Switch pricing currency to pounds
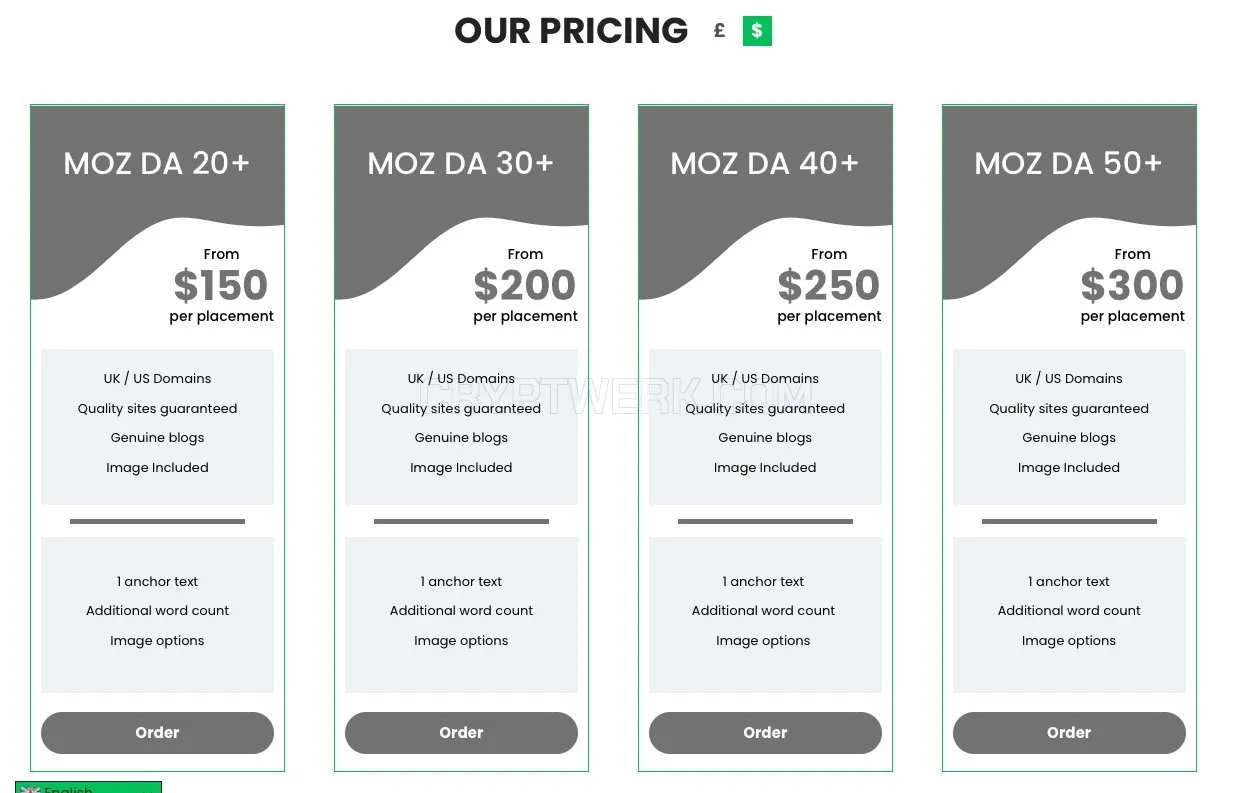 [719, 31]
